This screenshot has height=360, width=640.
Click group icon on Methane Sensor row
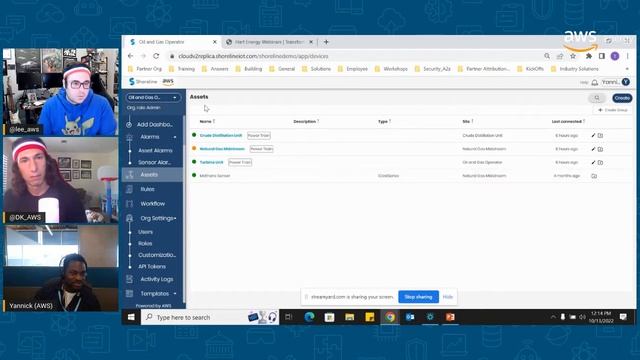(594, 176)
